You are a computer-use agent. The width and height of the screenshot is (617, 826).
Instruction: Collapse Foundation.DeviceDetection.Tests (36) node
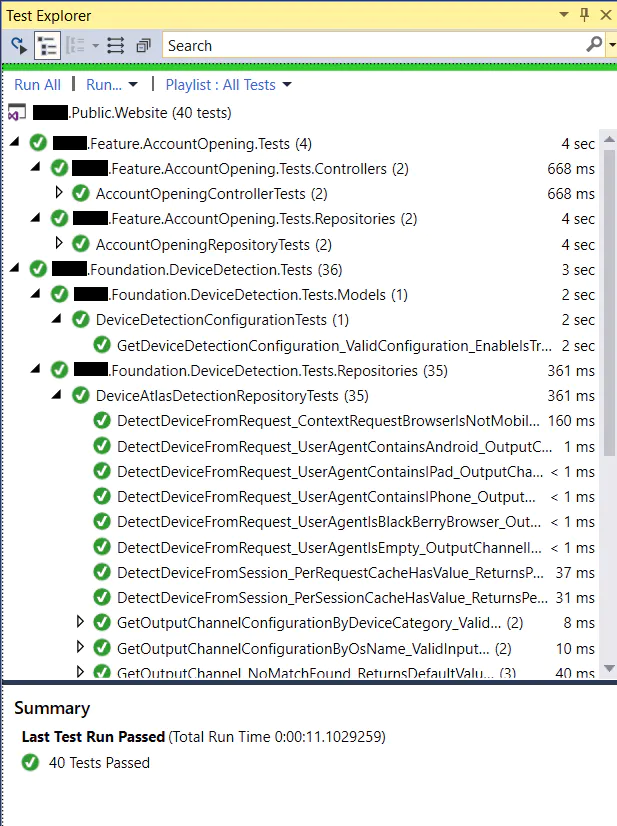click(x=15, y=268)
